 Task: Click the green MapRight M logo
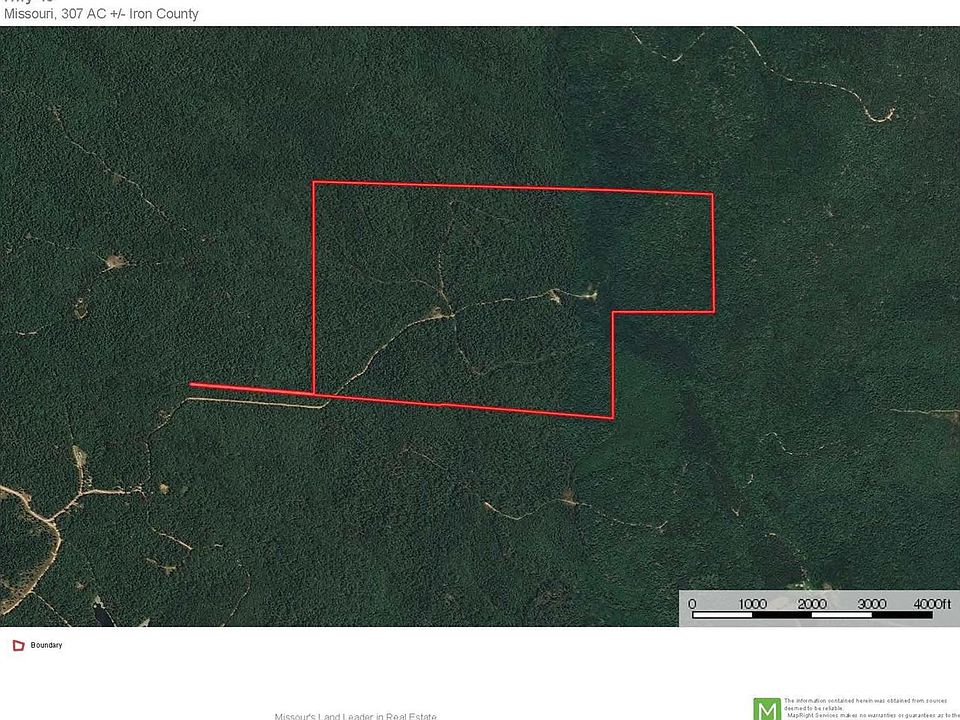pyautogui.click(x=767, y=709)
